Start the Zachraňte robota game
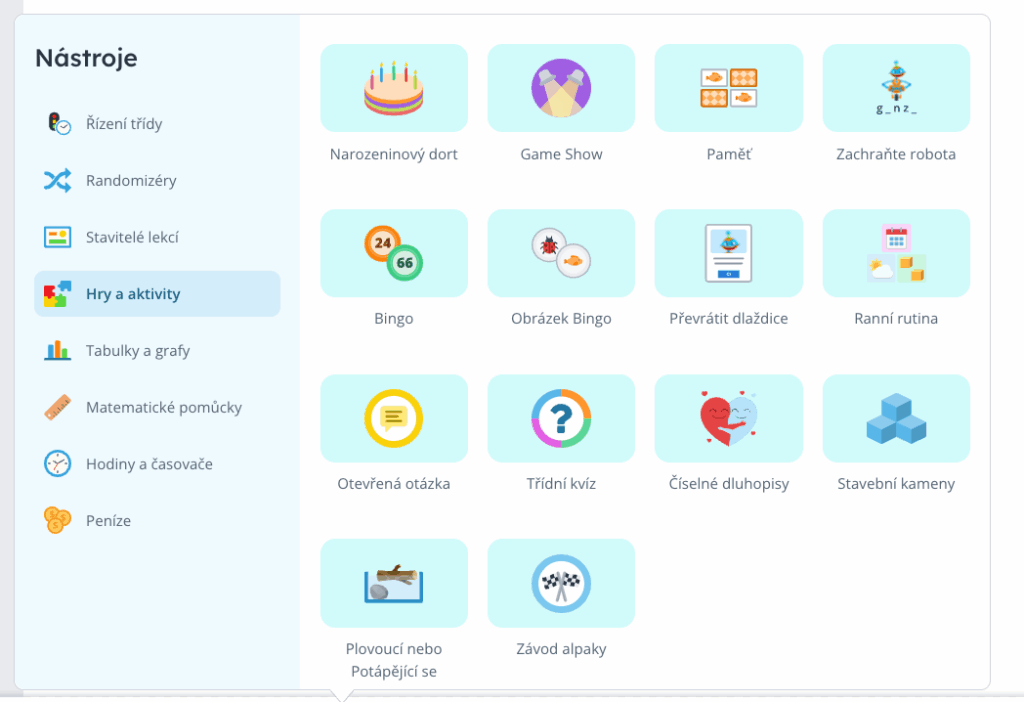The width and height of the screenshot is (1024, 702). coord(896,88)
